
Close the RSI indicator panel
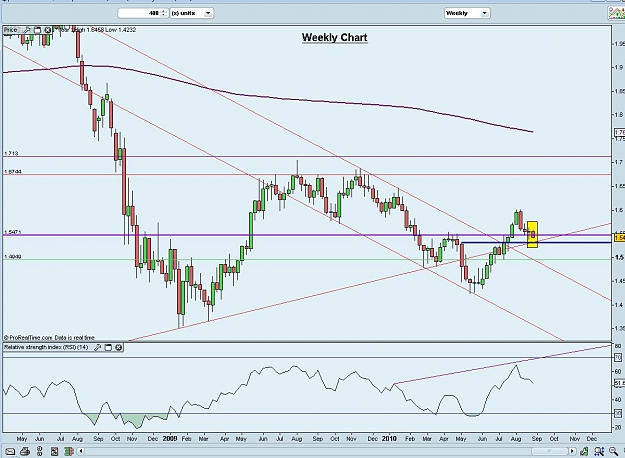(118, 348)
